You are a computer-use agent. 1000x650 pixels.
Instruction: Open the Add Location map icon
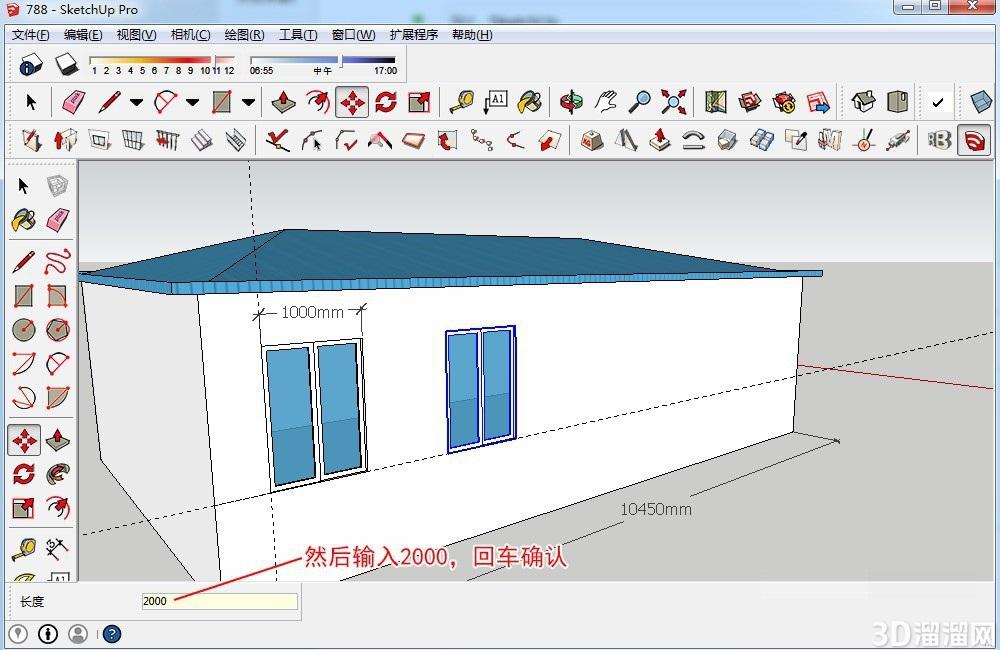click(716, 102)
